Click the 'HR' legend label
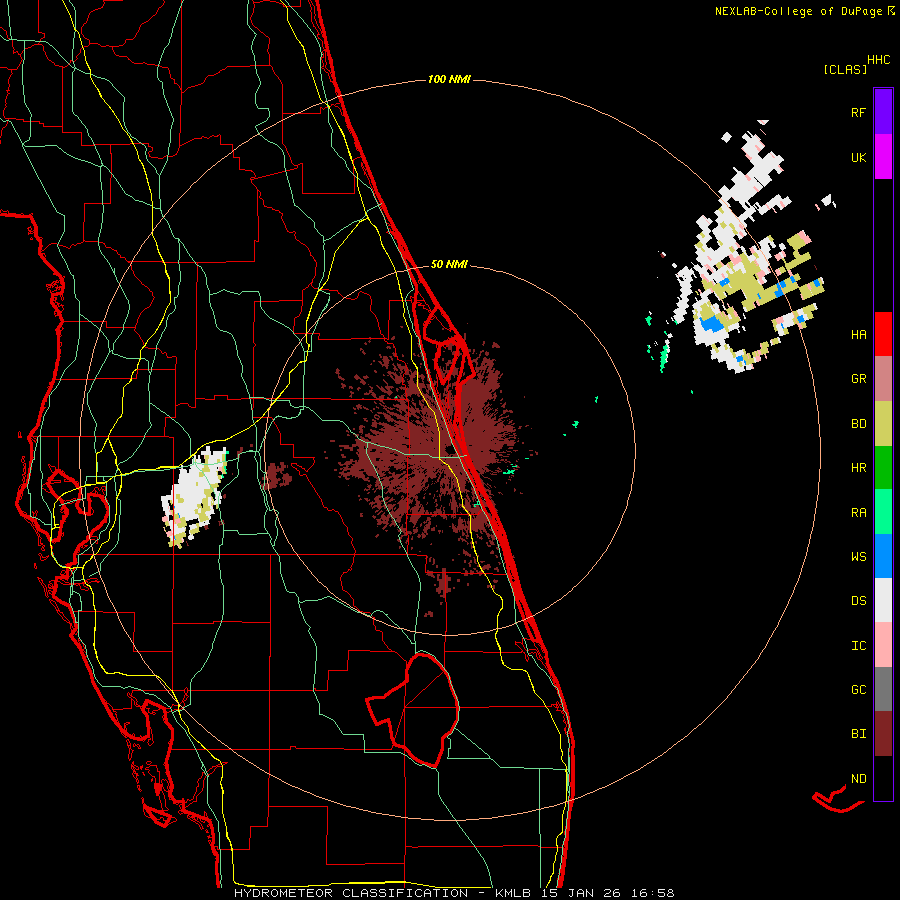Screen dimensions: 900x900 pyautogui.click(x=858, y=468)
